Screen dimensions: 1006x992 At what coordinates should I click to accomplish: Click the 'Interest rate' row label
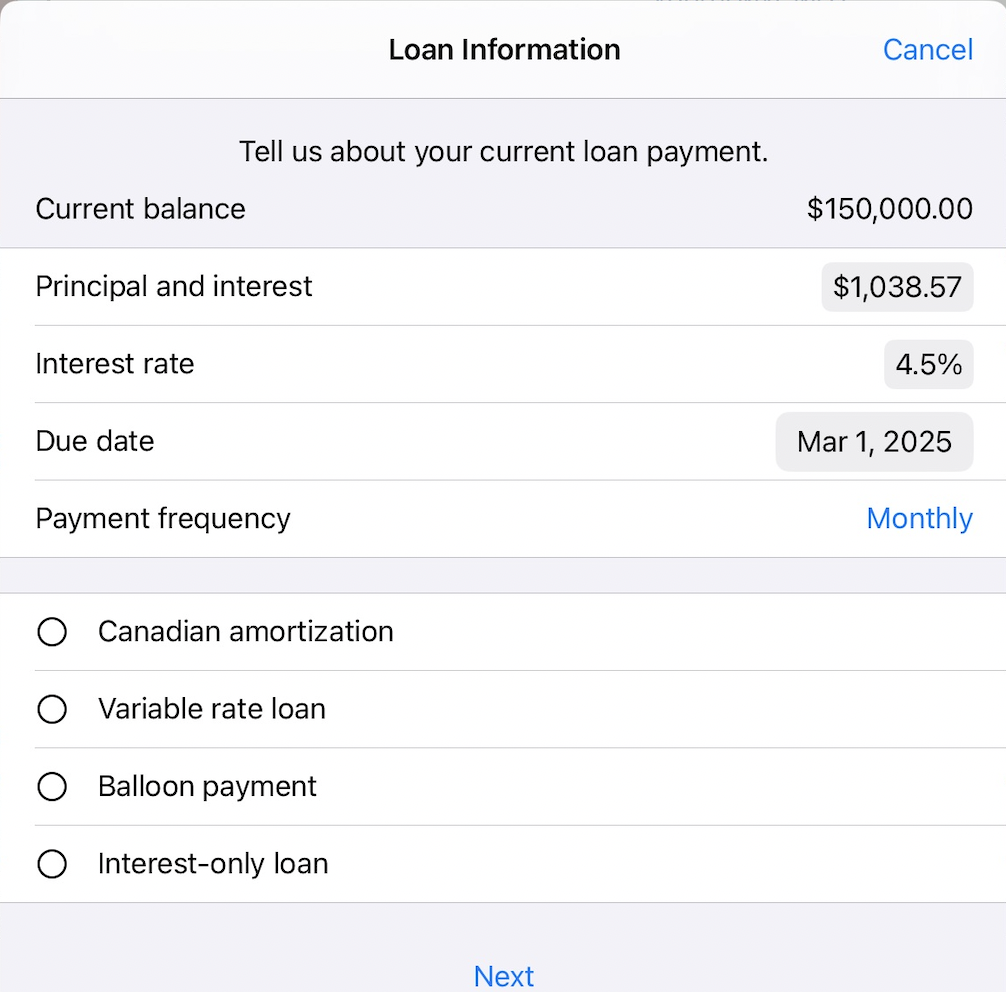pyautogui.click(x=115, y=364)
